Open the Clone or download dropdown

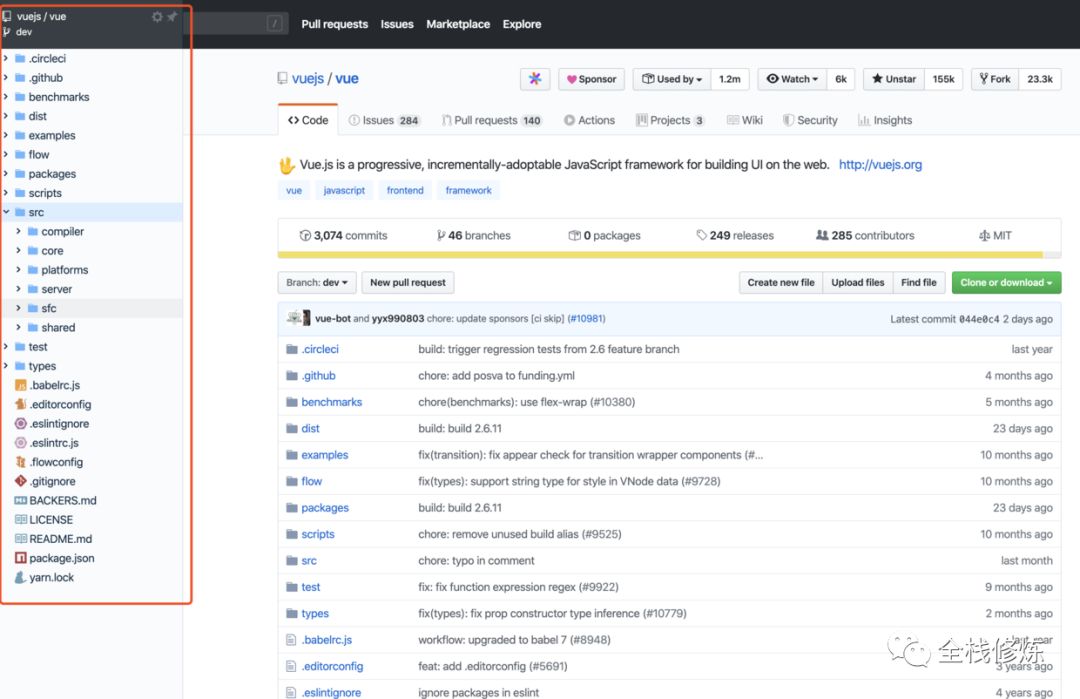(1005, 283)
